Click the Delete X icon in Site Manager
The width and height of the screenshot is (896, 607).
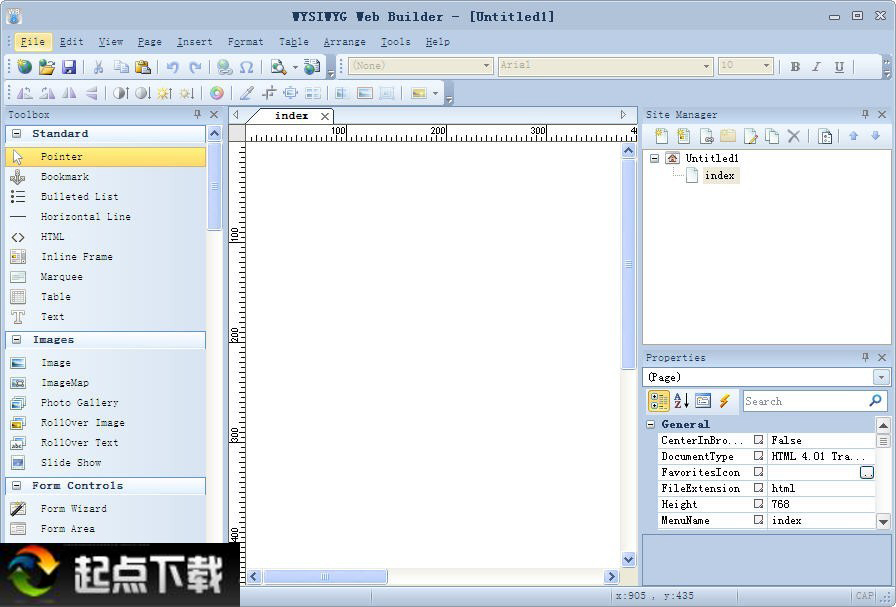tap(794, 136)
